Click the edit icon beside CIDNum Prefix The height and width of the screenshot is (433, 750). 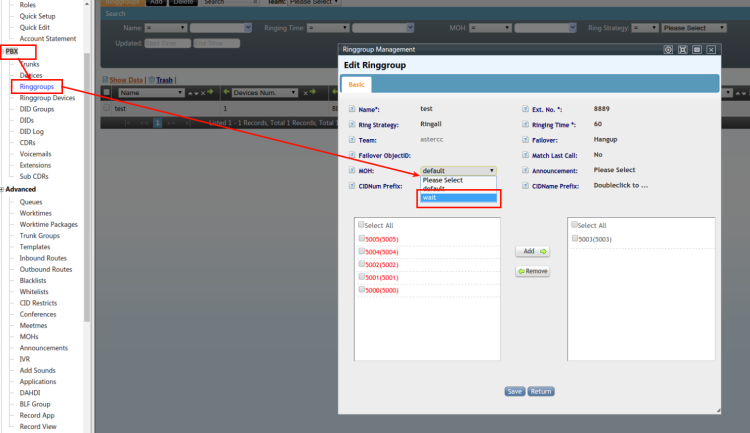pos(351,185)
